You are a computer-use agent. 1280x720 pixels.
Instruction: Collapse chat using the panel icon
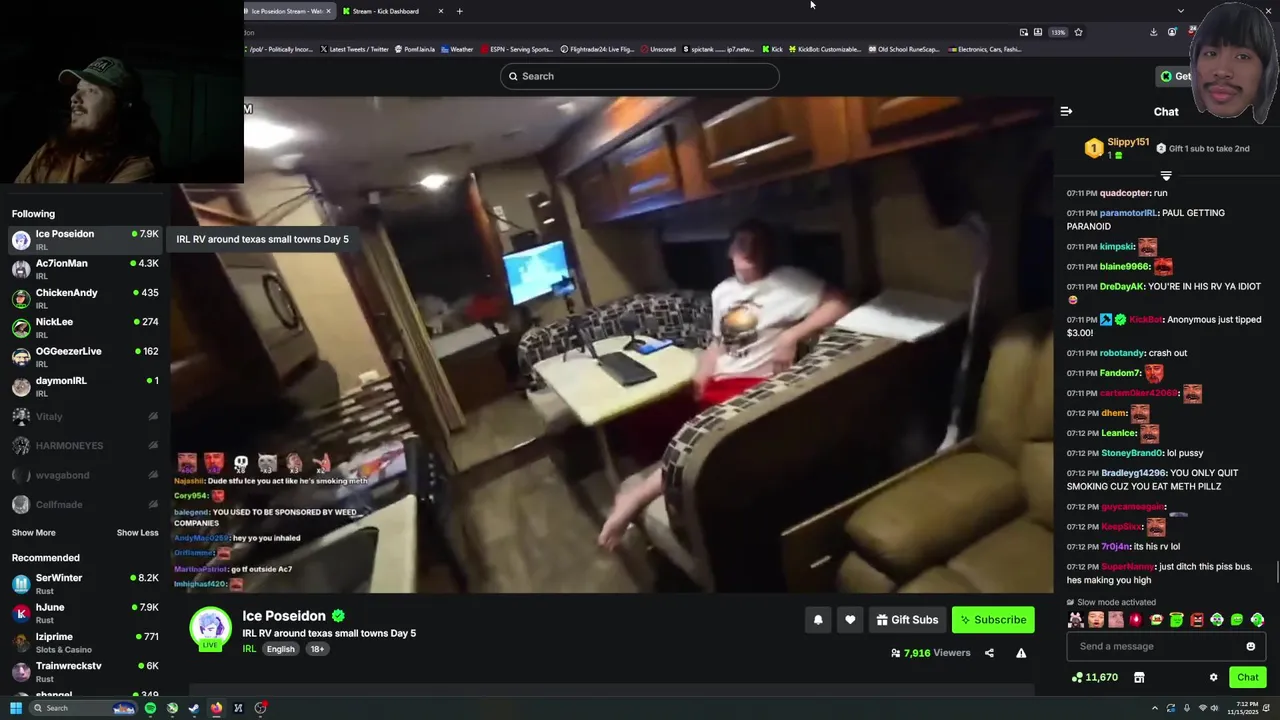tap(1066, 111)
